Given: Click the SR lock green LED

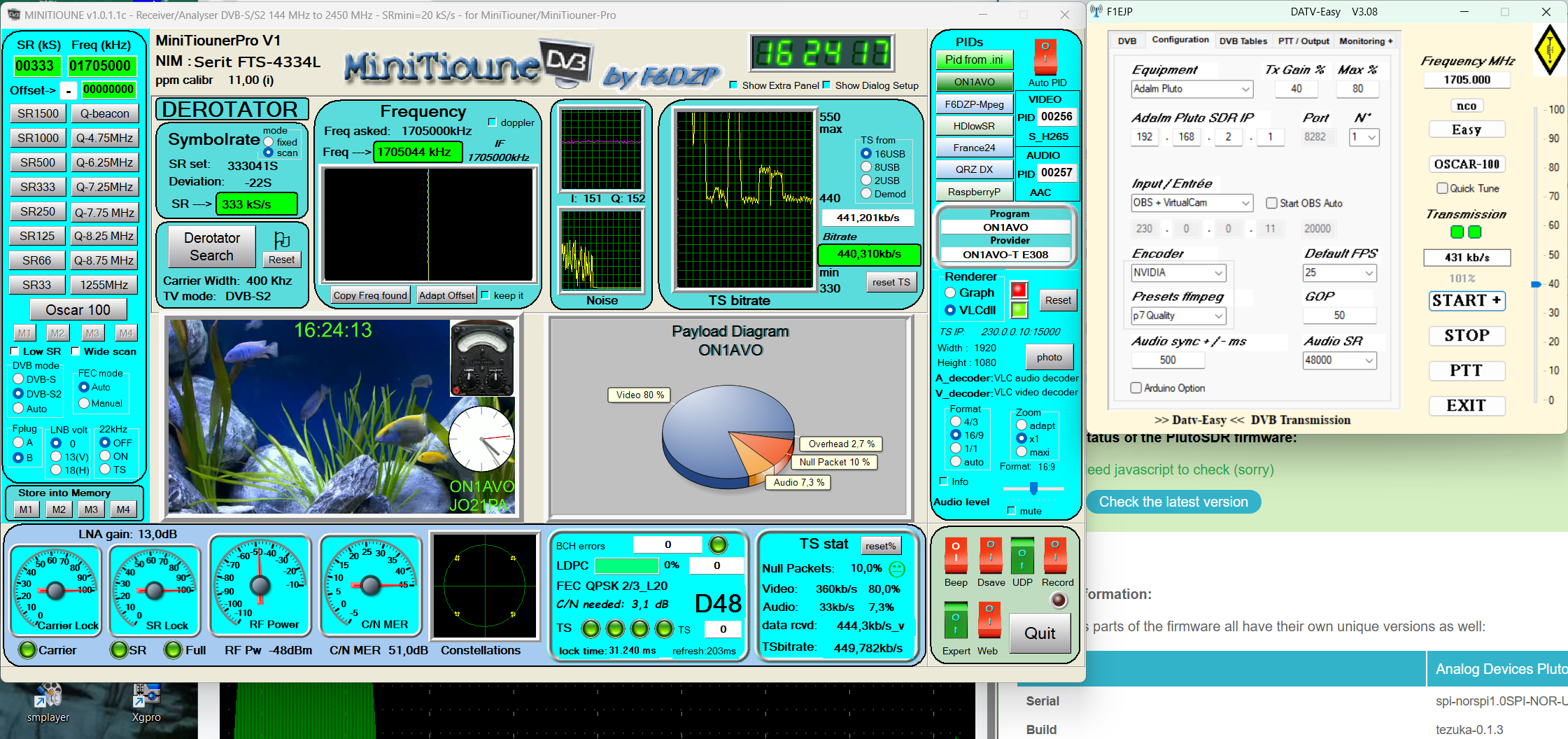Looking at the screenshot, I should pos(119,650).
